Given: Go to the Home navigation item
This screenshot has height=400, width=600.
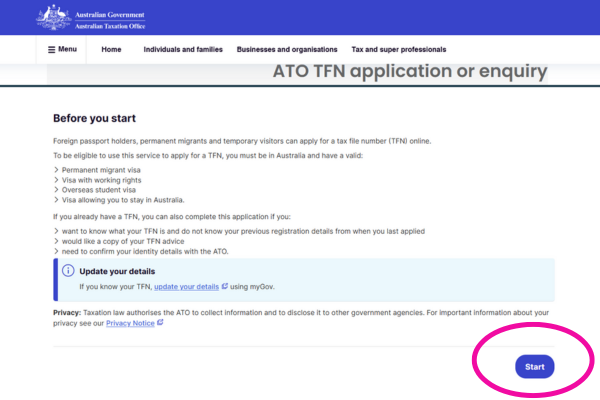Looking at the screenshot, I should [x=111, y=49].
